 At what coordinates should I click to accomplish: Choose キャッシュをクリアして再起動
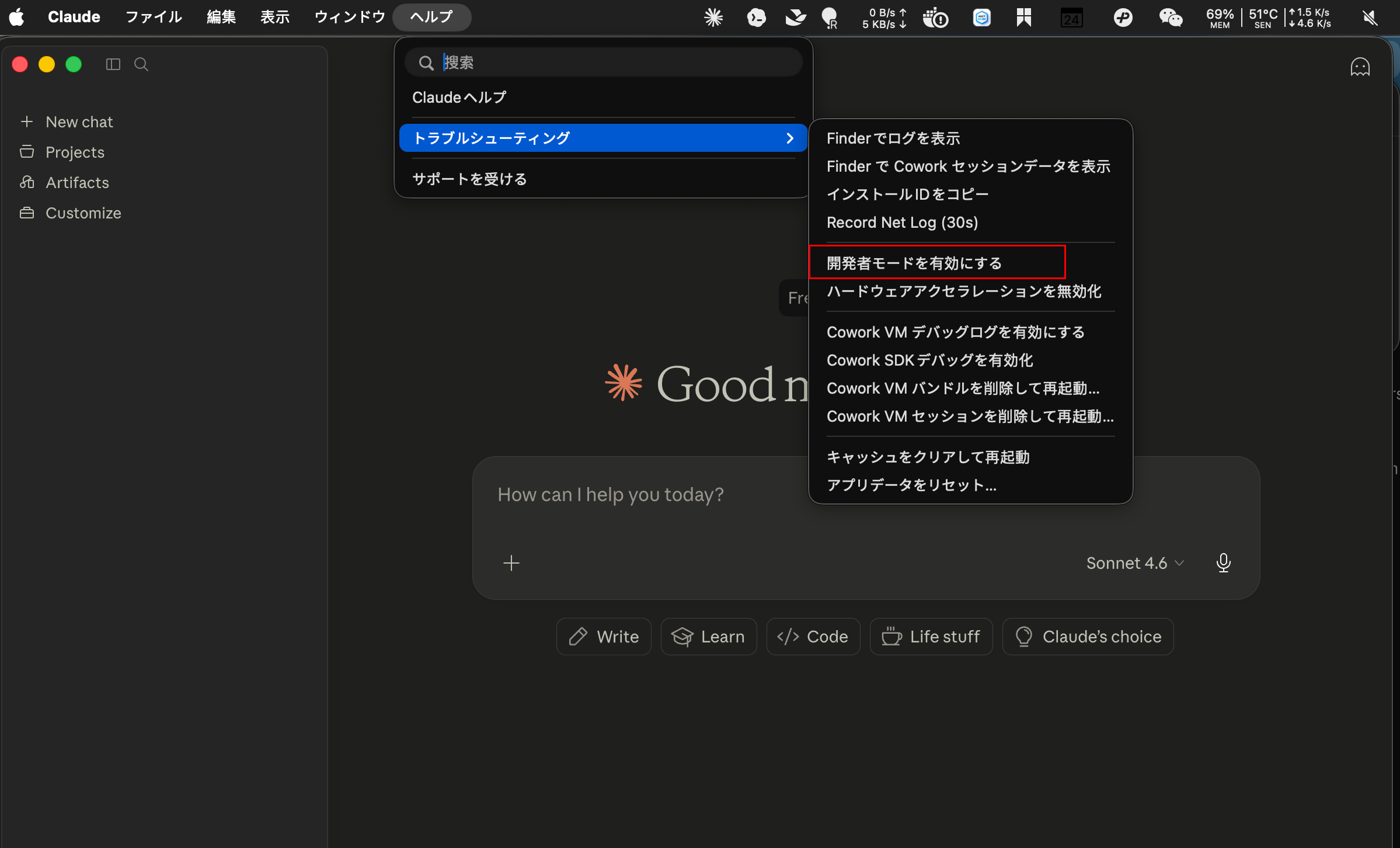[x=970, y=457]
